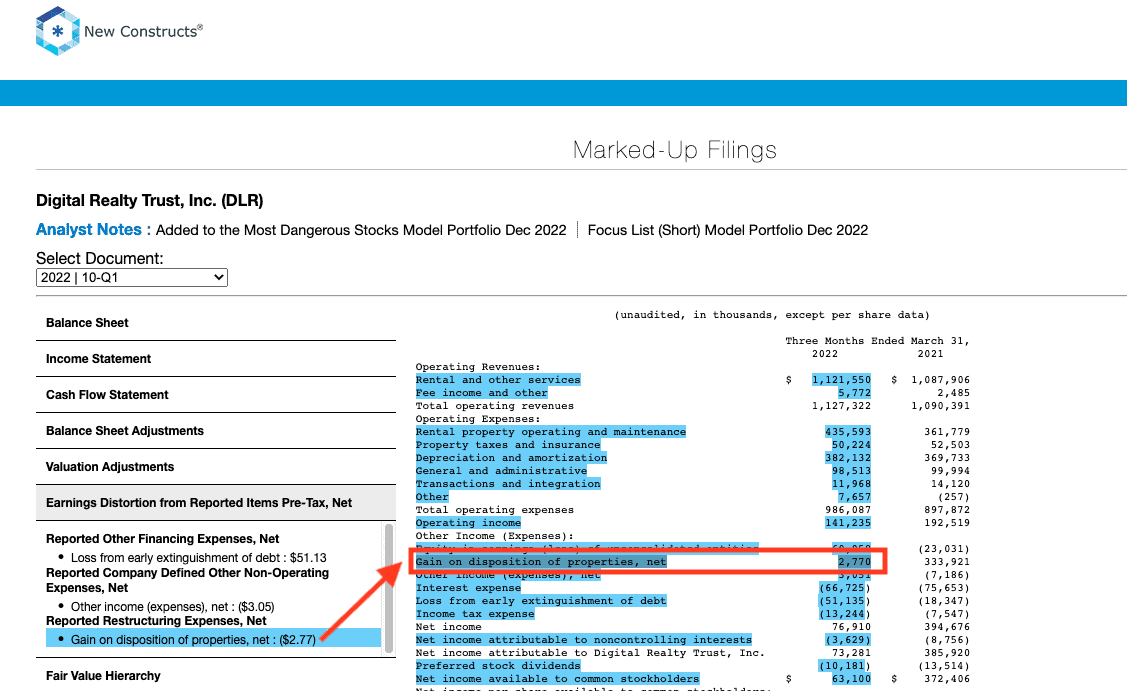1127x691 pixels.
Task: Click highlighted Operating income line
Action: pos(468,523)
